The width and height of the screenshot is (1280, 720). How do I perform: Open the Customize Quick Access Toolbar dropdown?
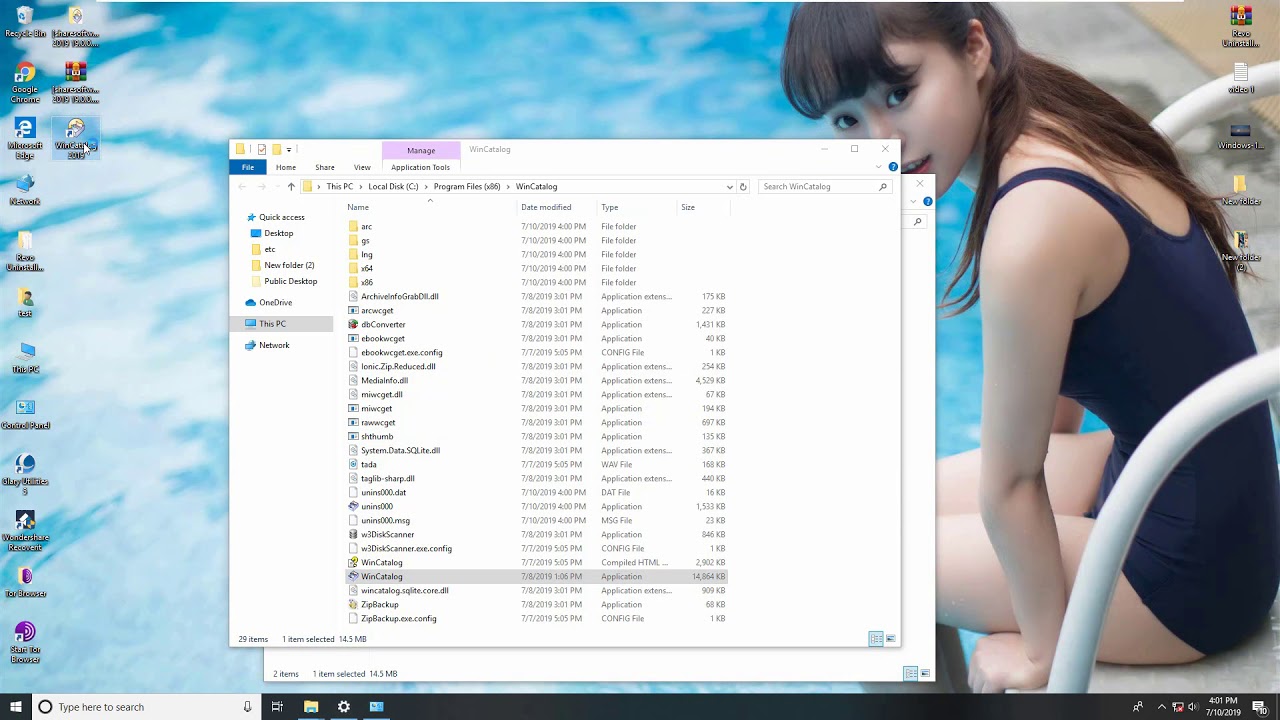288,150
